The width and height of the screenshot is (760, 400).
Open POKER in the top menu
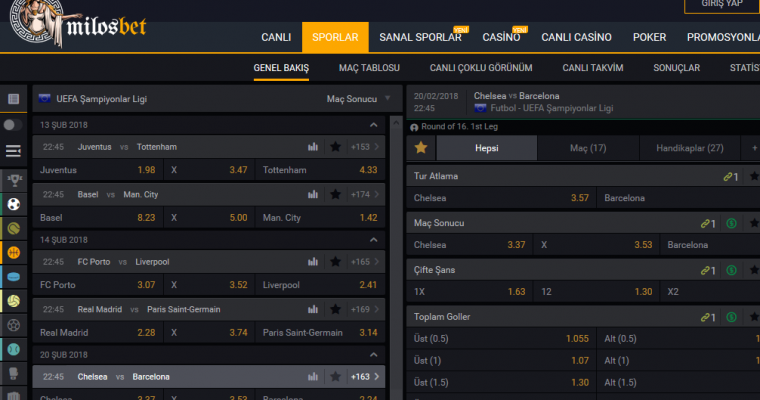[x=649, y=37]
